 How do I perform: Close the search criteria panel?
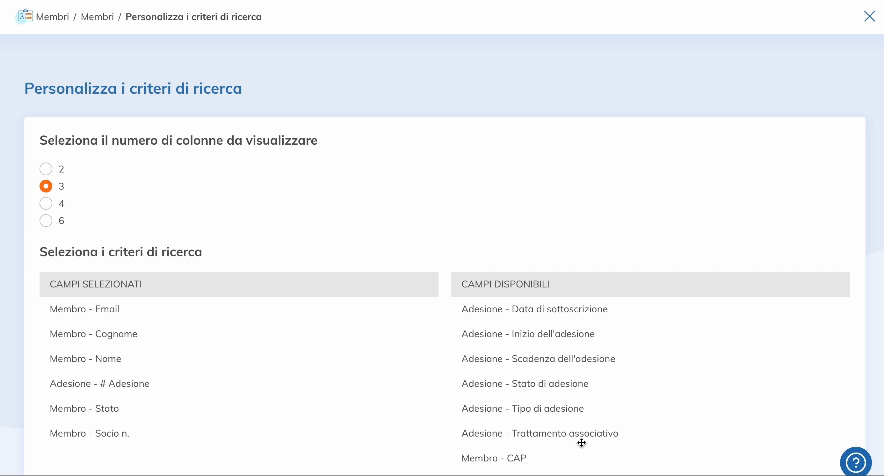coord(868,16)
